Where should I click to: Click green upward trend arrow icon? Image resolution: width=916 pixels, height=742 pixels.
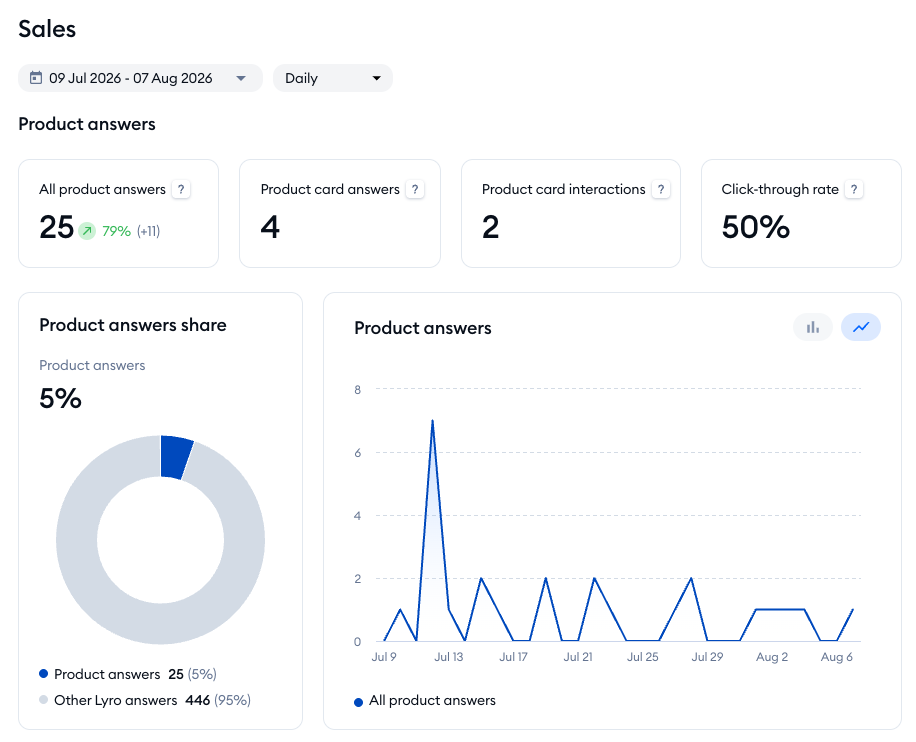coord(87,231)
